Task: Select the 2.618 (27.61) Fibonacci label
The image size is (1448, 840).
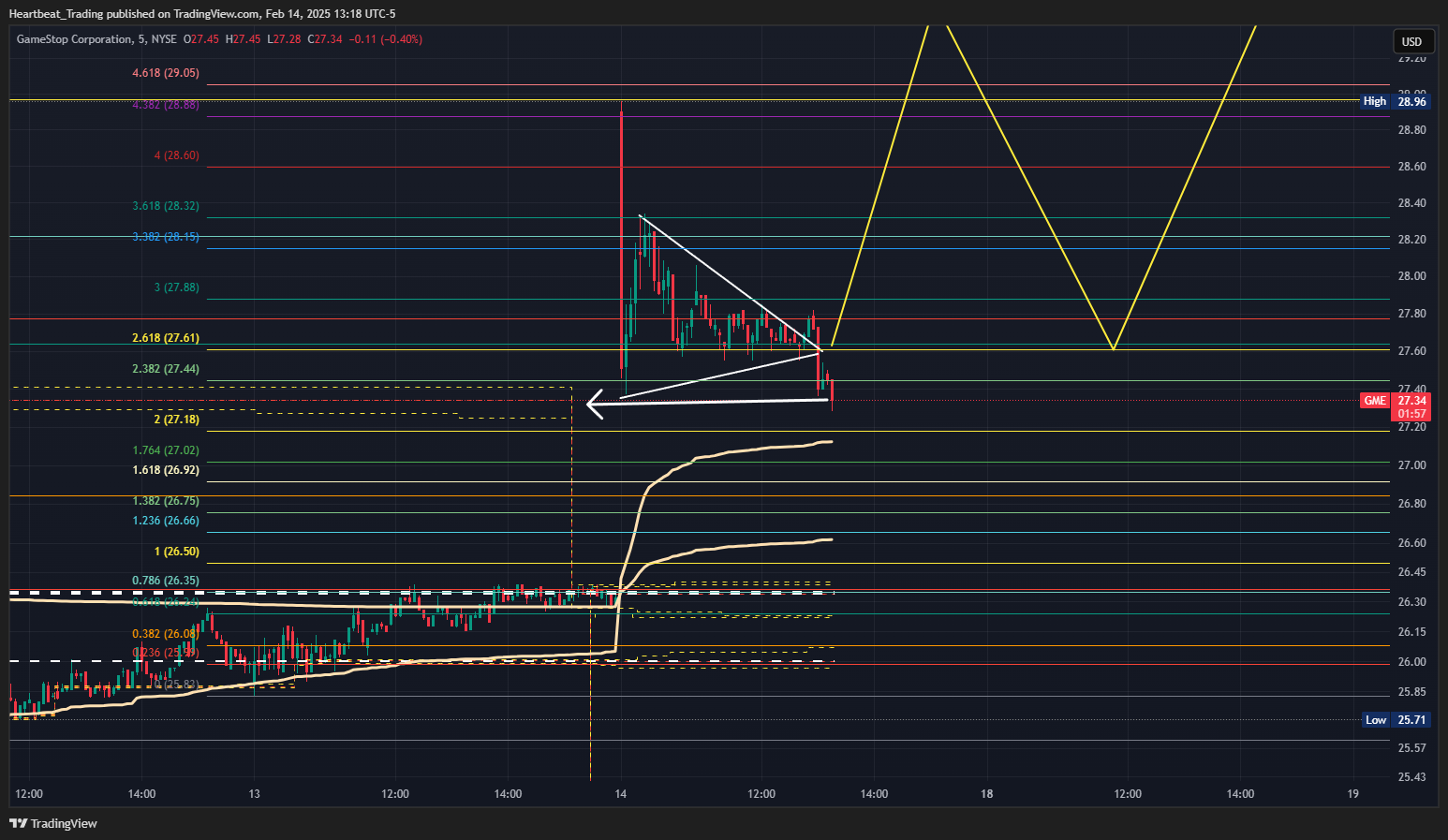Action: [166, 338]
